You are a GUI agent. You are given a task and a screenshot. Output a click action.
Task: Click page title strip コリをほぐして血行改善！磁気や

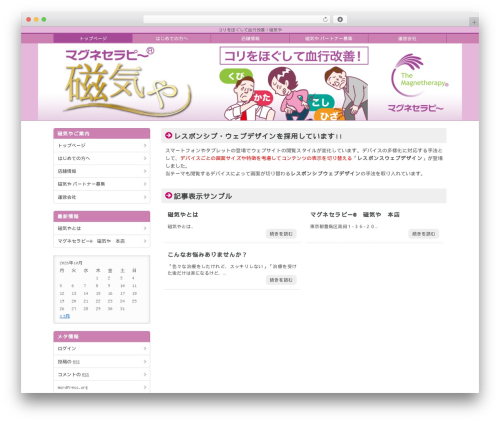250,30
